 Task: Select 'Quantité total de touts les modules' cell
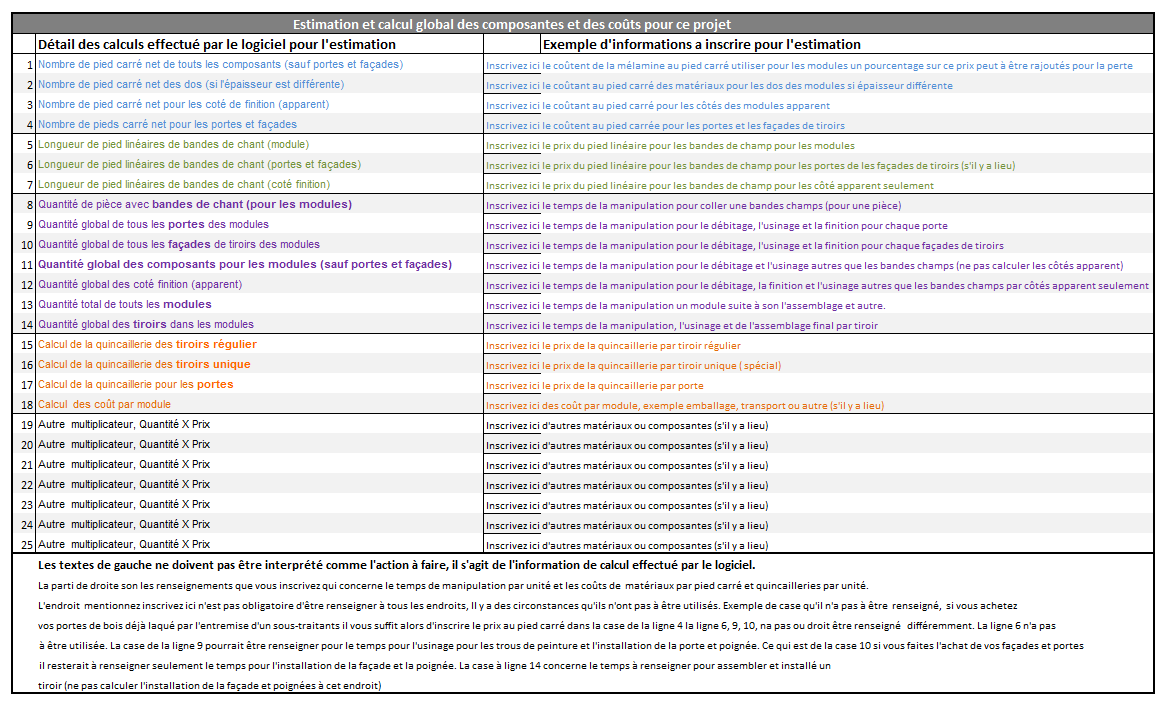tap(125, 305)
